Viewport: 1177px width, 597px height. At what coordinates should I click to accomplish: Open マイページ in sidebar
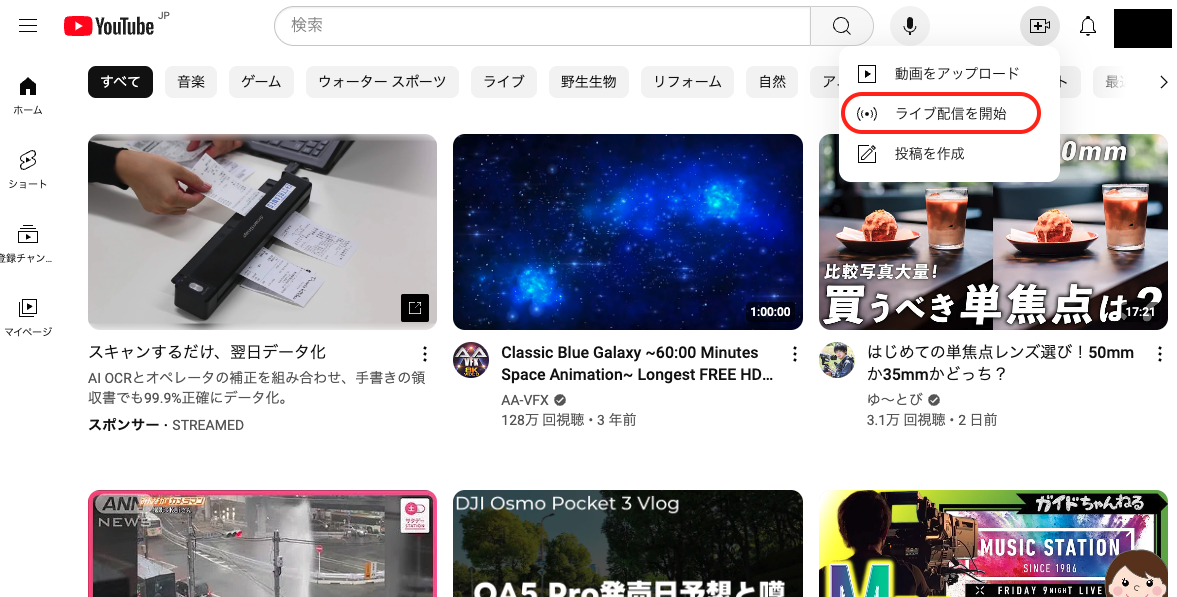28,315
